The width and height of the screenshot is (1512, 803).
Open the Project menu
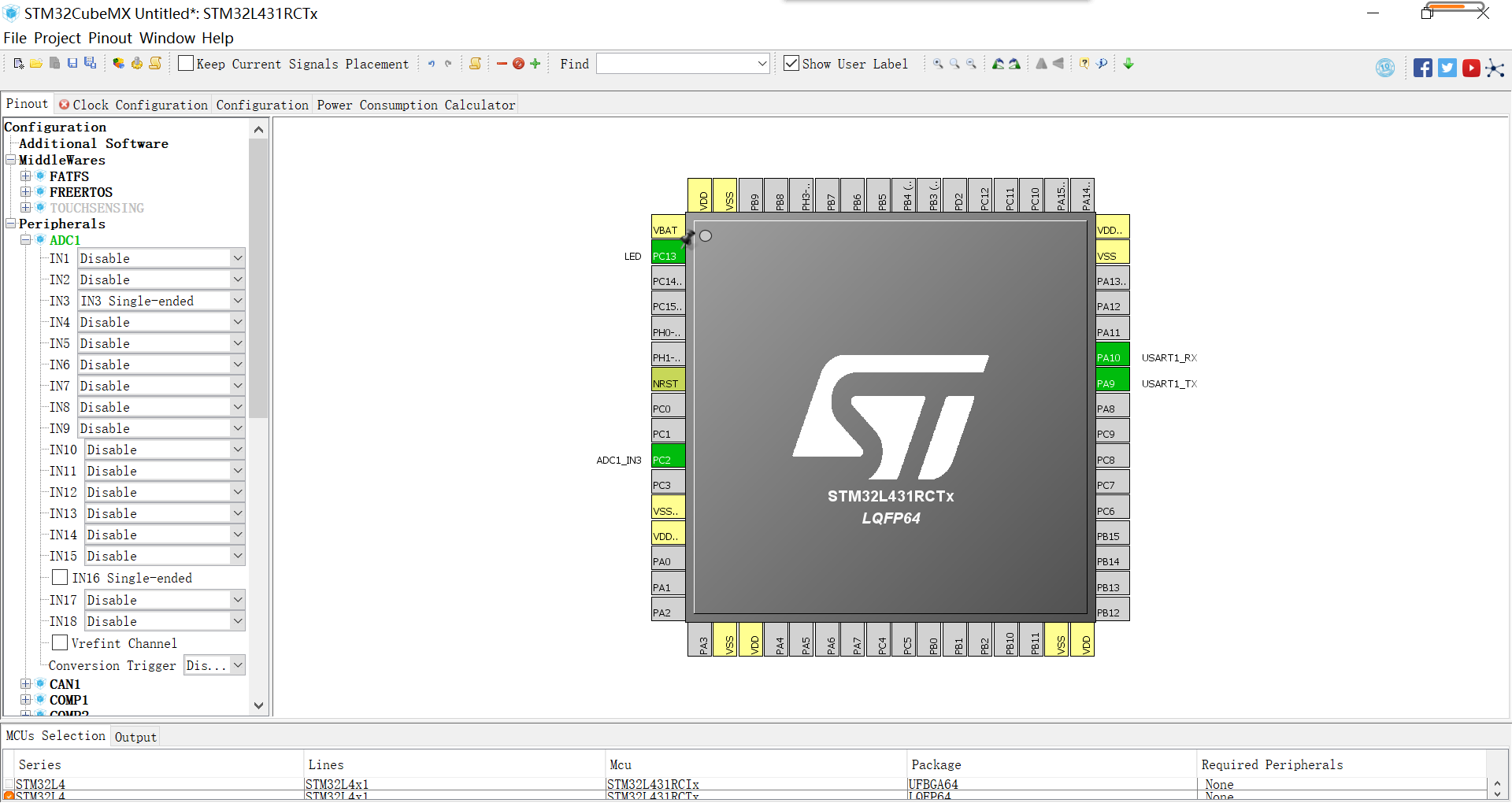pos(57,38)
